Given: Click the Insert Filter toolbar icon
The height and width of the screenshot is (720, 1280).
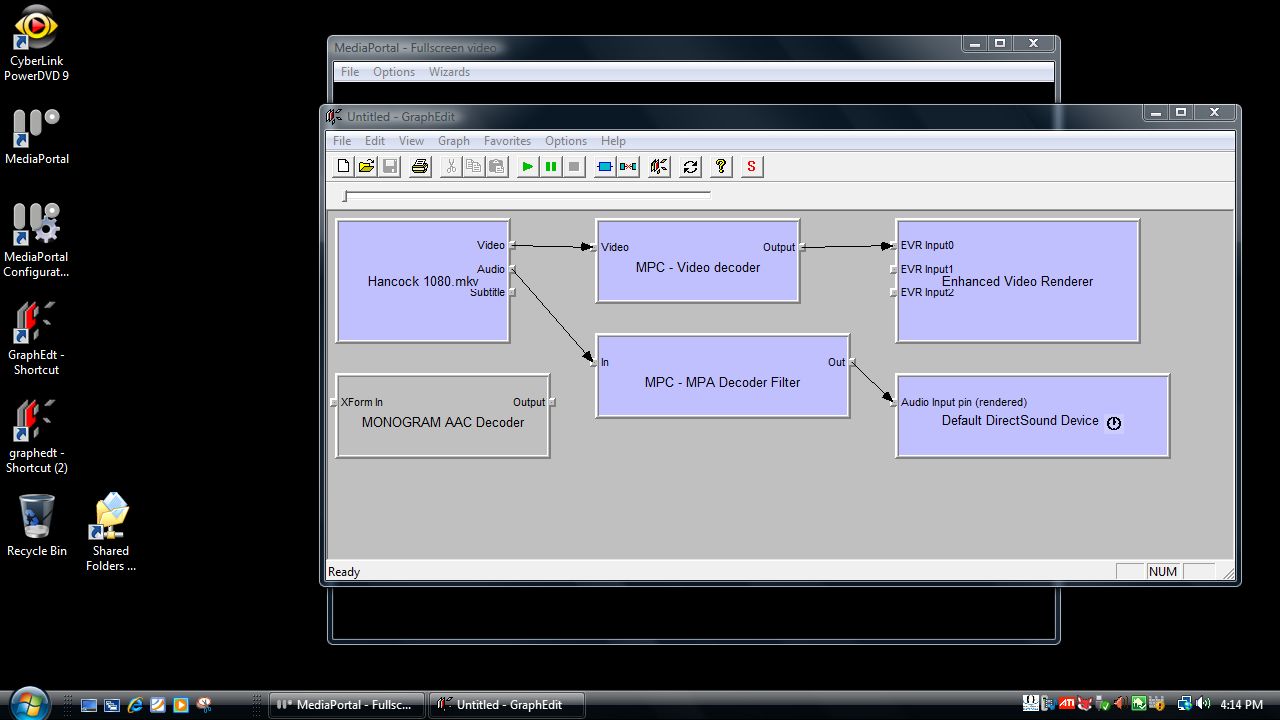Looking at the screenshot, I should 604,167.
